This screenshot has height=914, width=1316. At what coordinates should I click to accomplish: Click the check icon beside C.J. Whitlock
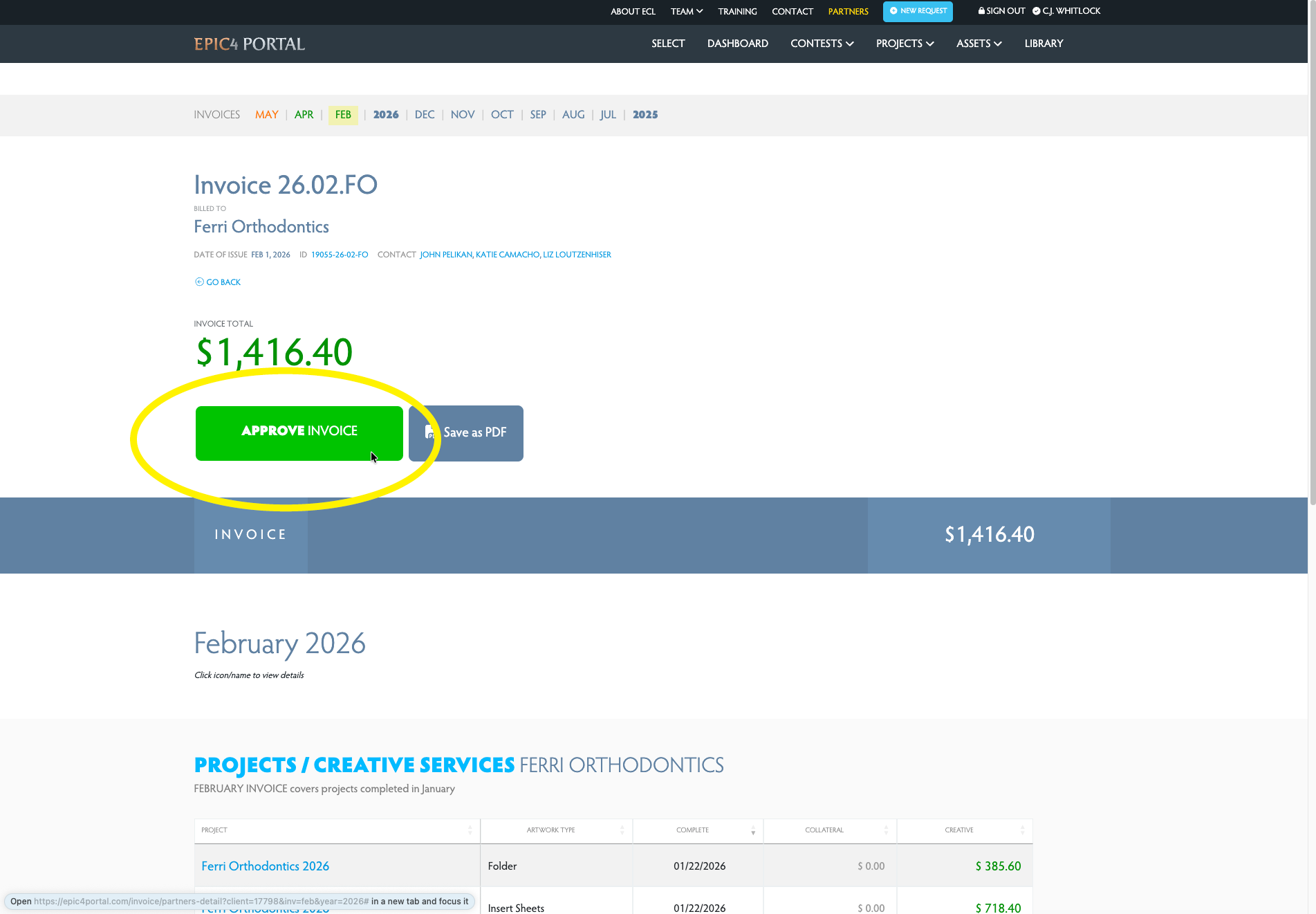pyautogui.click(x=1037, y=11)
